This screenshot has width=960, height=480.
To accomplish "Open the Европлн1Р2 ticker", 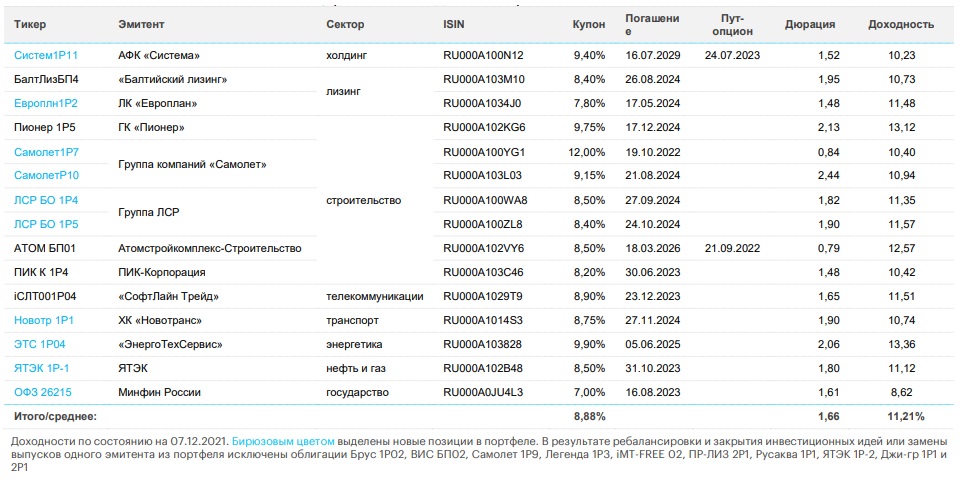I will coord(45,103).
